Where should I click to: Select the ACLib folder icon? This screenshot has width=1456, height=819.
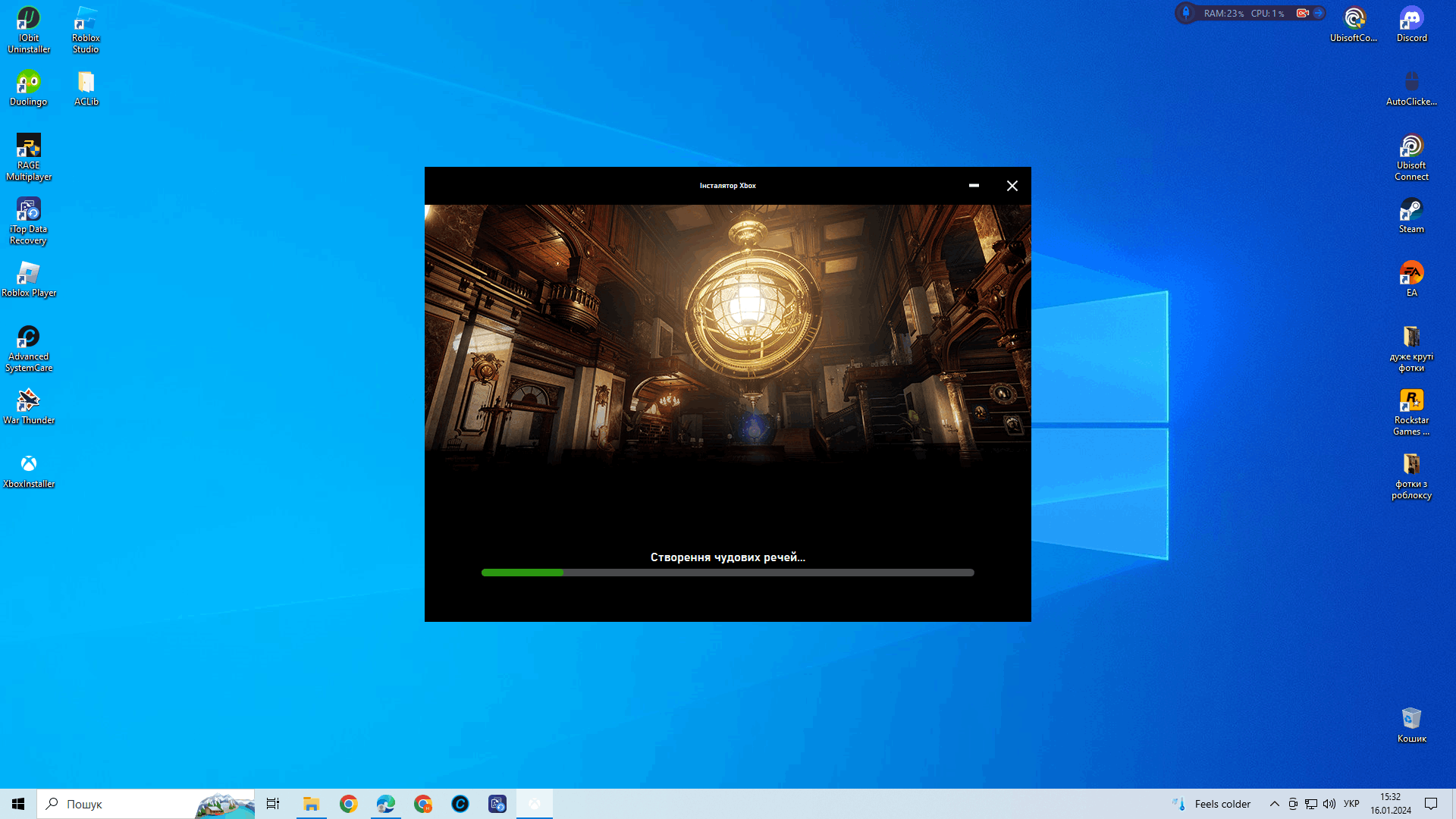[x=86, y=88]
